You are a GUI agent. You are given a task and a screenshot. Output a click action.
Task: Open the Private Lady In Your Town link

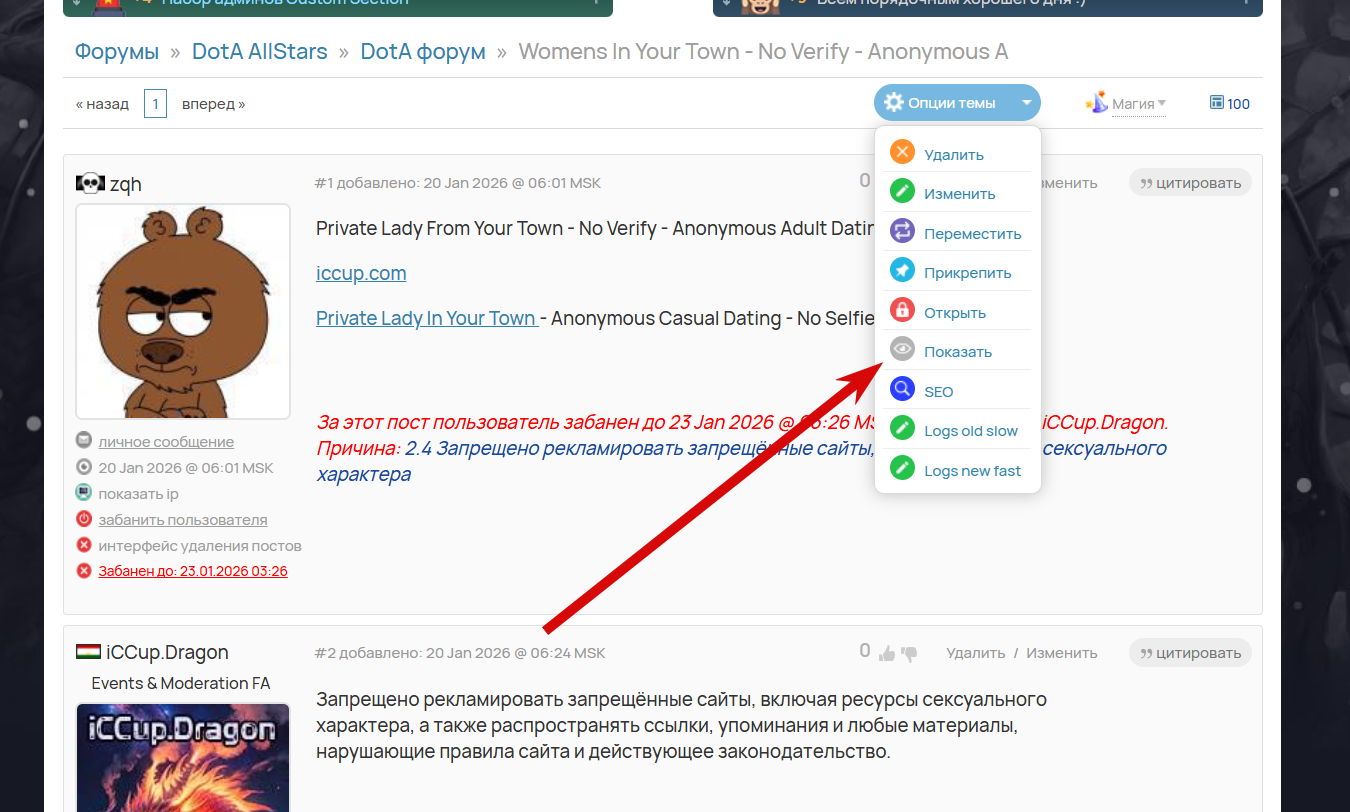427,319
